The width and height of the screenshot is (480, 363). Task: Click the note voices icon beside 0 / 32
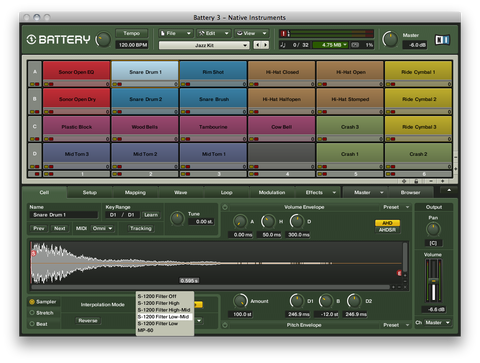(283, 45)
